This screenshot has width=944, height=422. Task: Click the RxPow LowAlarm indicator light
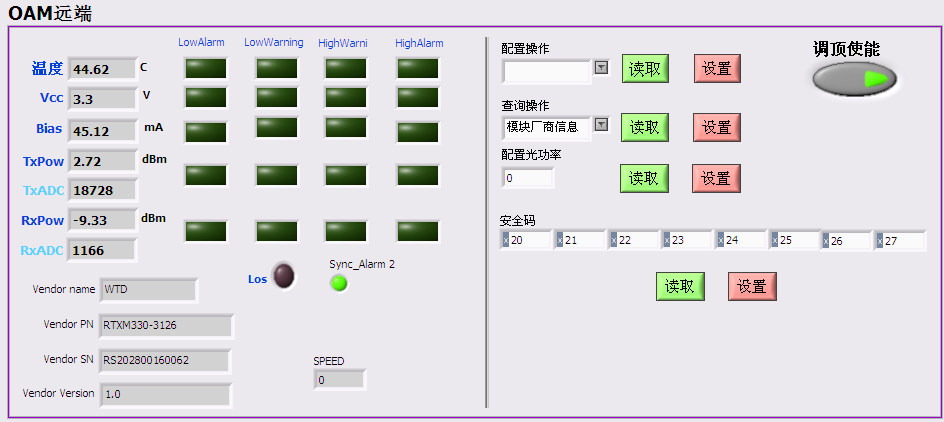click(x=205, y=231)
